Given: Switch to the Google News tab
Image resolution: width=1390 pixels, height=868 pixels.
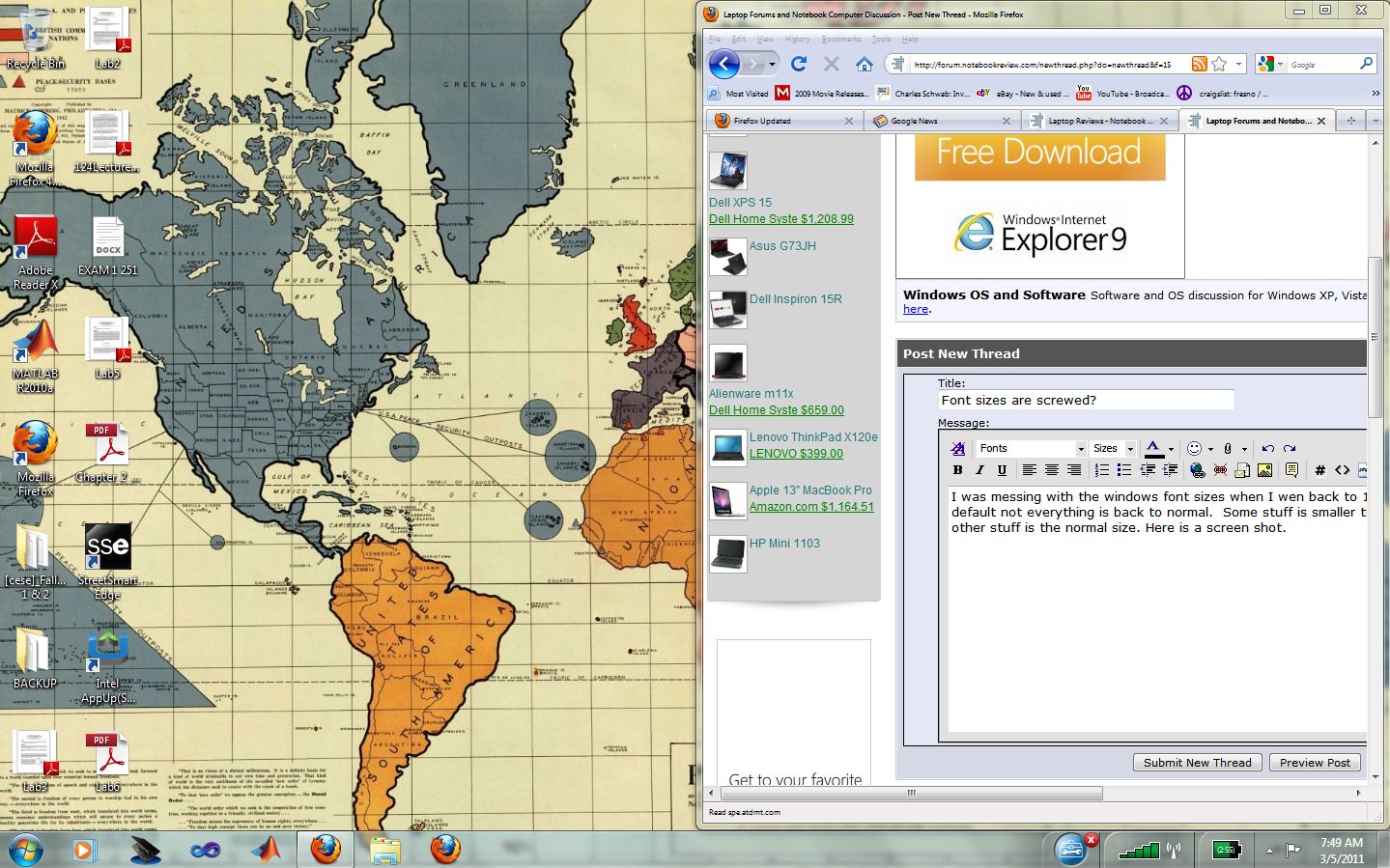Looking at the screenshot, I should pos(942,121).
